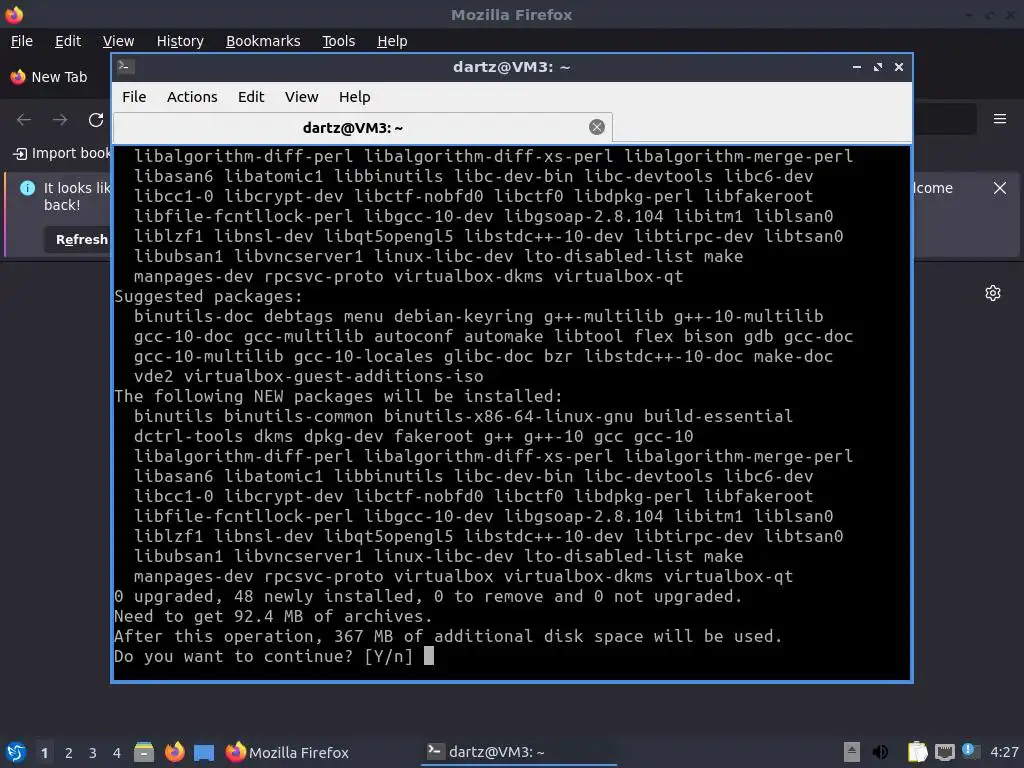Screen dimensions: 1024x768
Task: Launch Firefox from the taskbar quick launcher
Action: click(x=174, y=752)
